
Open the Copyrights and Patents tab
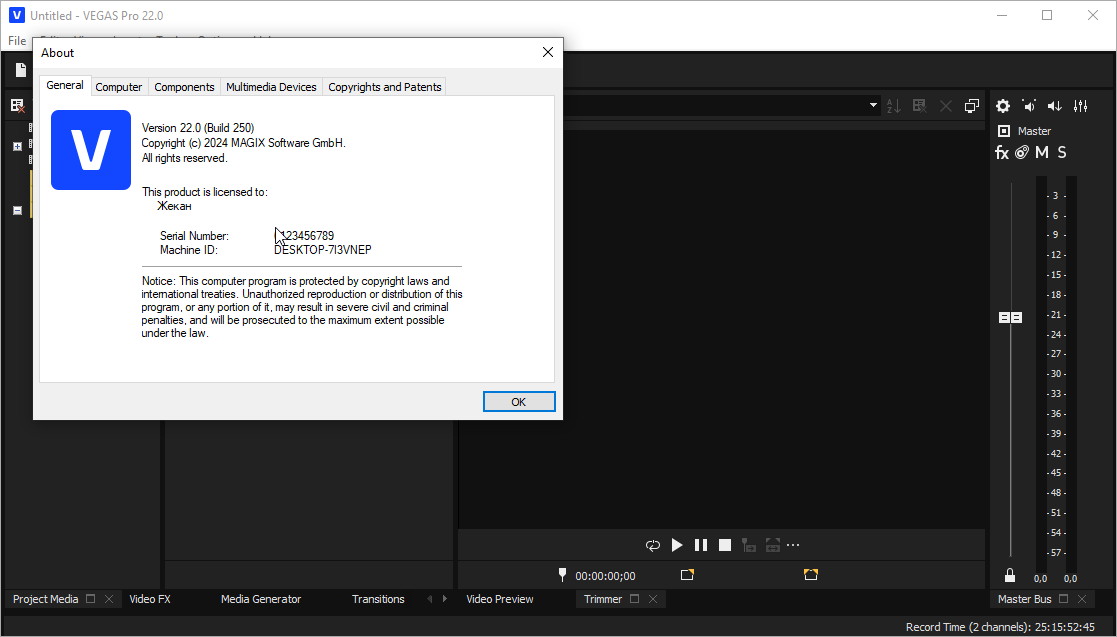pyautogui.click(x=385, y=87)
